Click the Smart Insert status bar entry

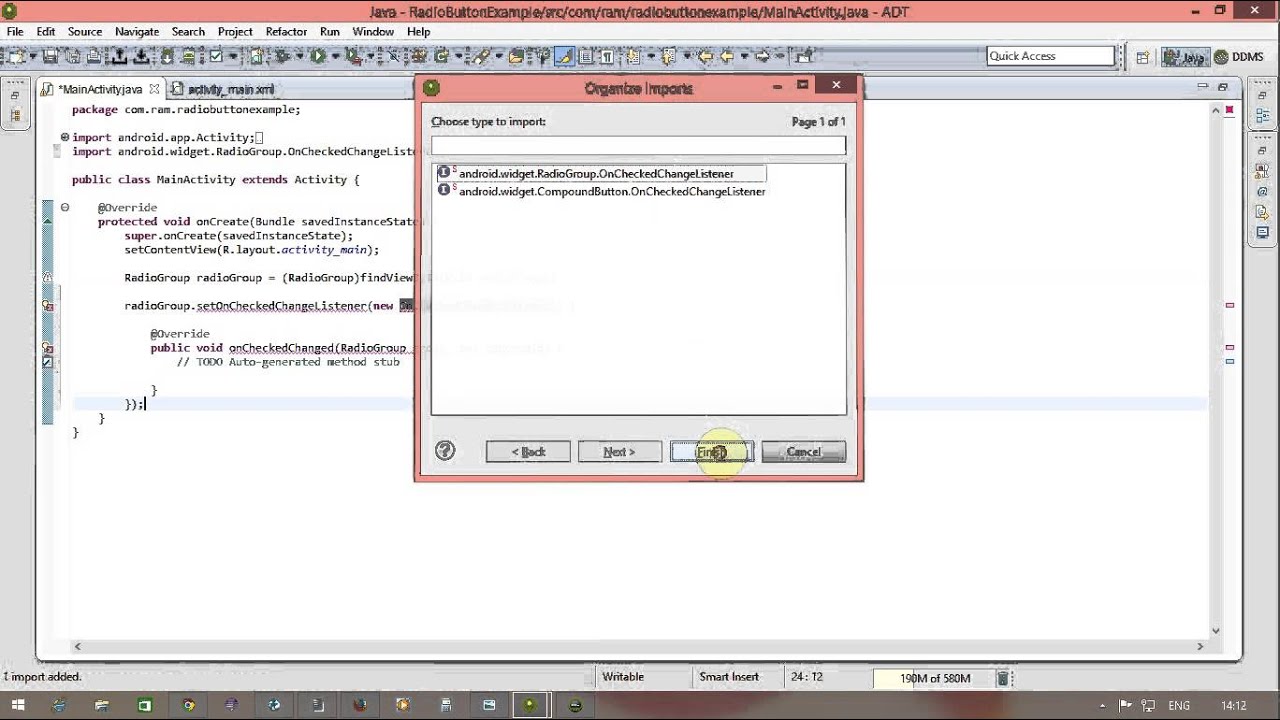point(729,677)
